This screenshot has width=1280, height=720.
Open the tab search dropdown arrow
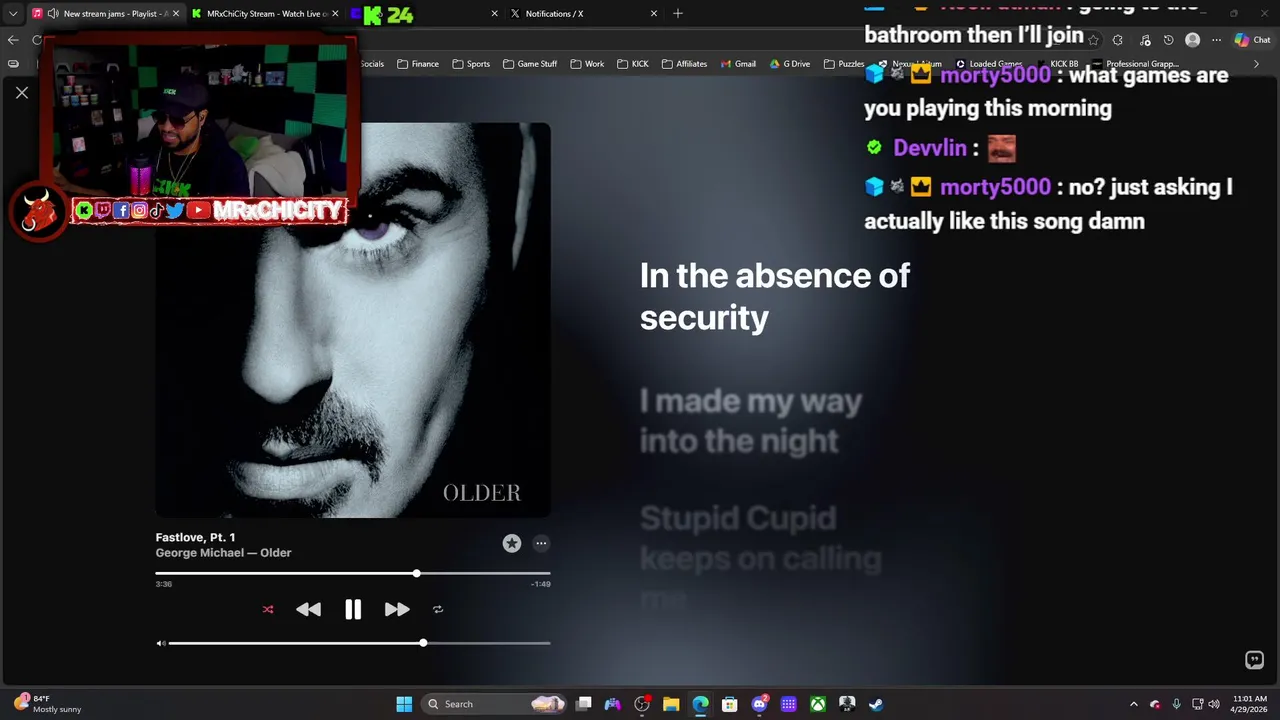13,14
